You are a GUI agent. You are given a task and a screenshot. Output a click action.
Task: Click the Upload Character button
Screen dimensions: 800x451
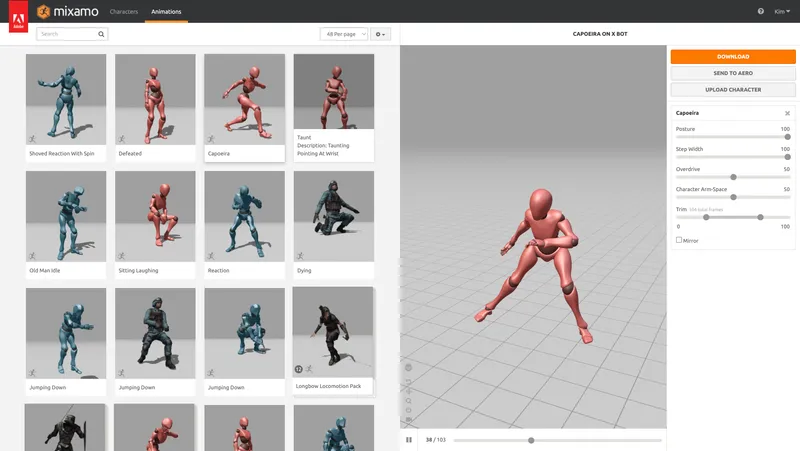point(733,90)
